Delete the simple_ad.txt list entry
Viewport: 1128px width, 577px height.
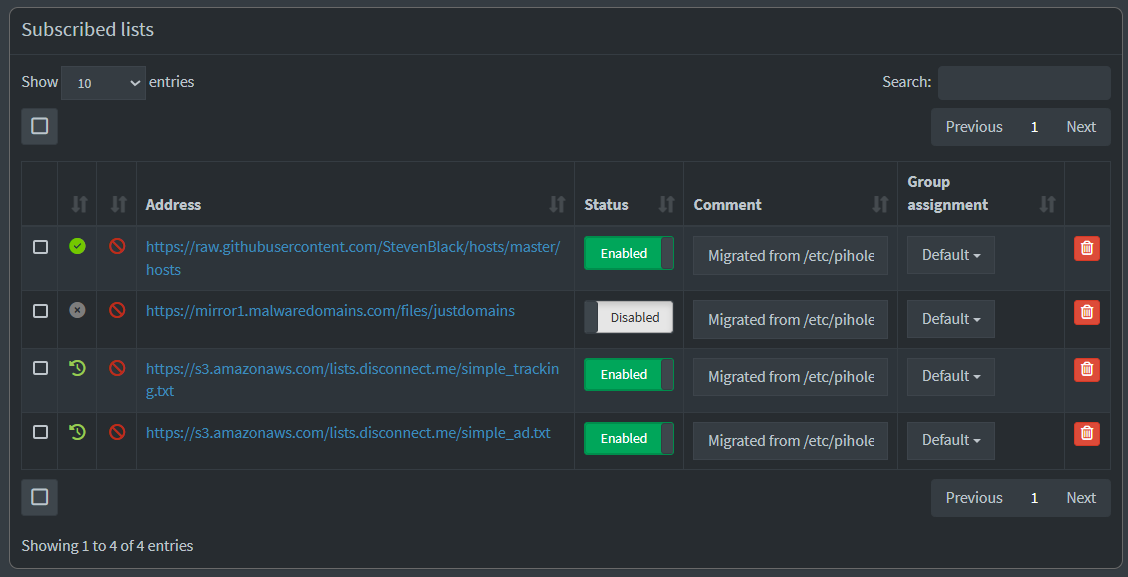click(1086, 433)
